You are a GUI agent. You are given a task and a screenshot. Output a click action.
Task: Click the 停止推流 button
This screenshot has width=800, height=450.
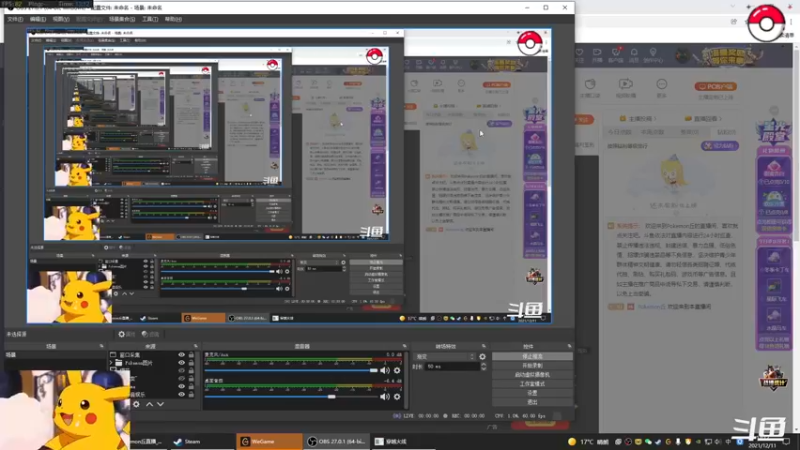point(532,356)
